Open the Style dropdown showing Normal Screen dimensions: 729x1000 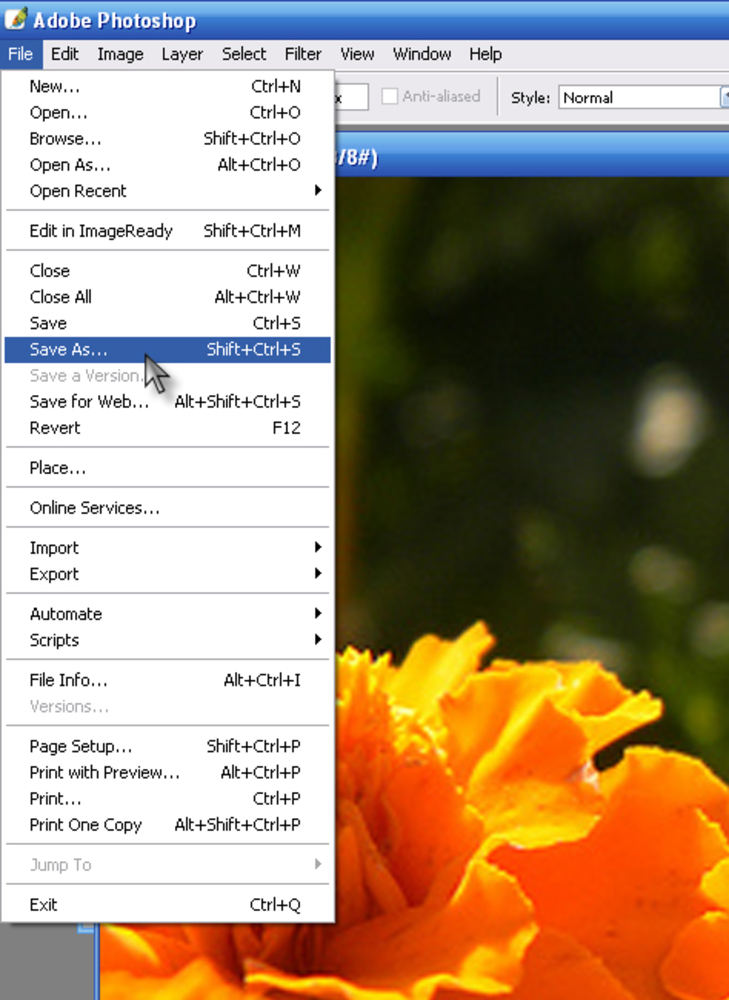click(x=644, y=98)
